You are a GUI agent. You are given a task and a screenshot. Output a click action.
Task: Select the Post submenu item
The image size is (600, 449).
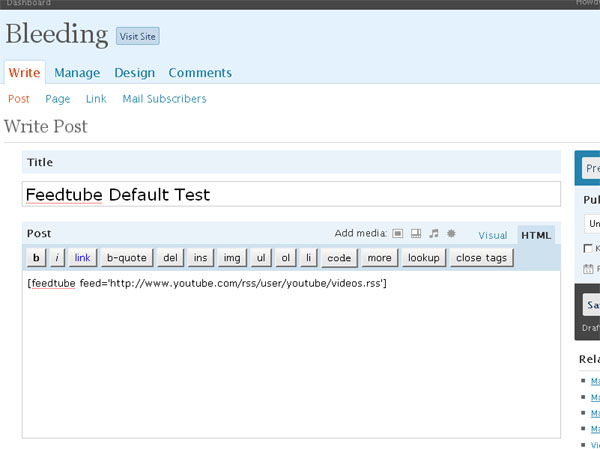19,99
